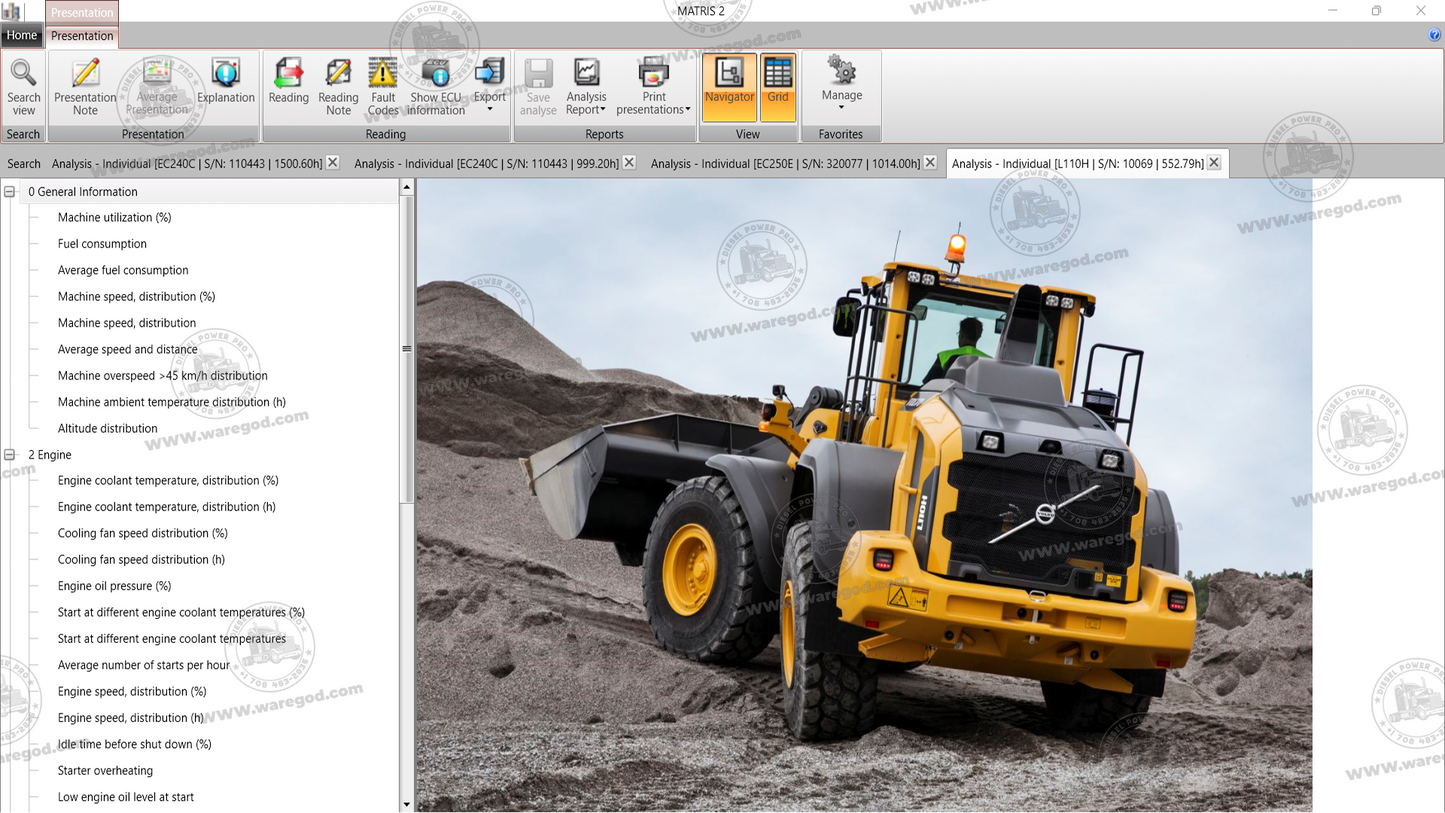
Task: Select Fuel consumption in the tree
Action: (102, 244)
